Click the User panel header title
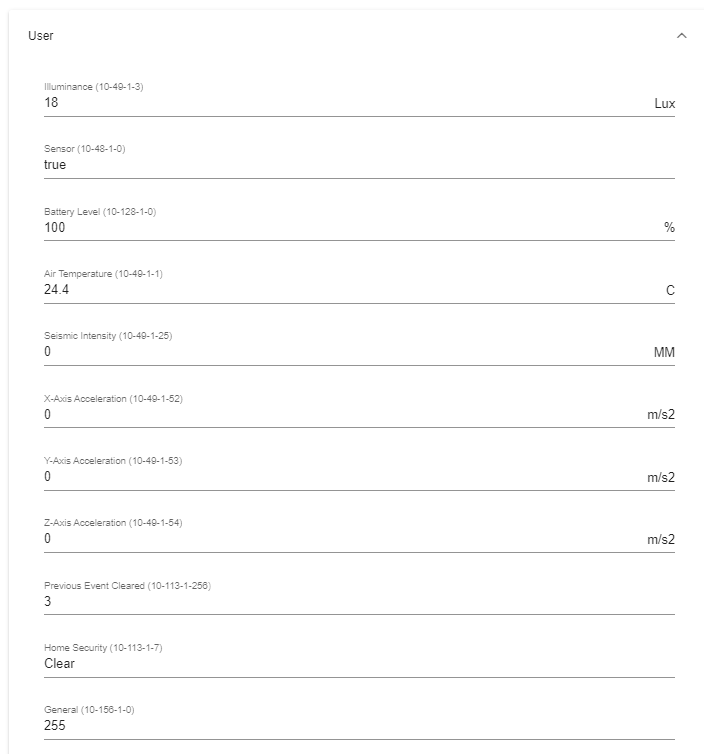The image size is (704, 754). 41,36
